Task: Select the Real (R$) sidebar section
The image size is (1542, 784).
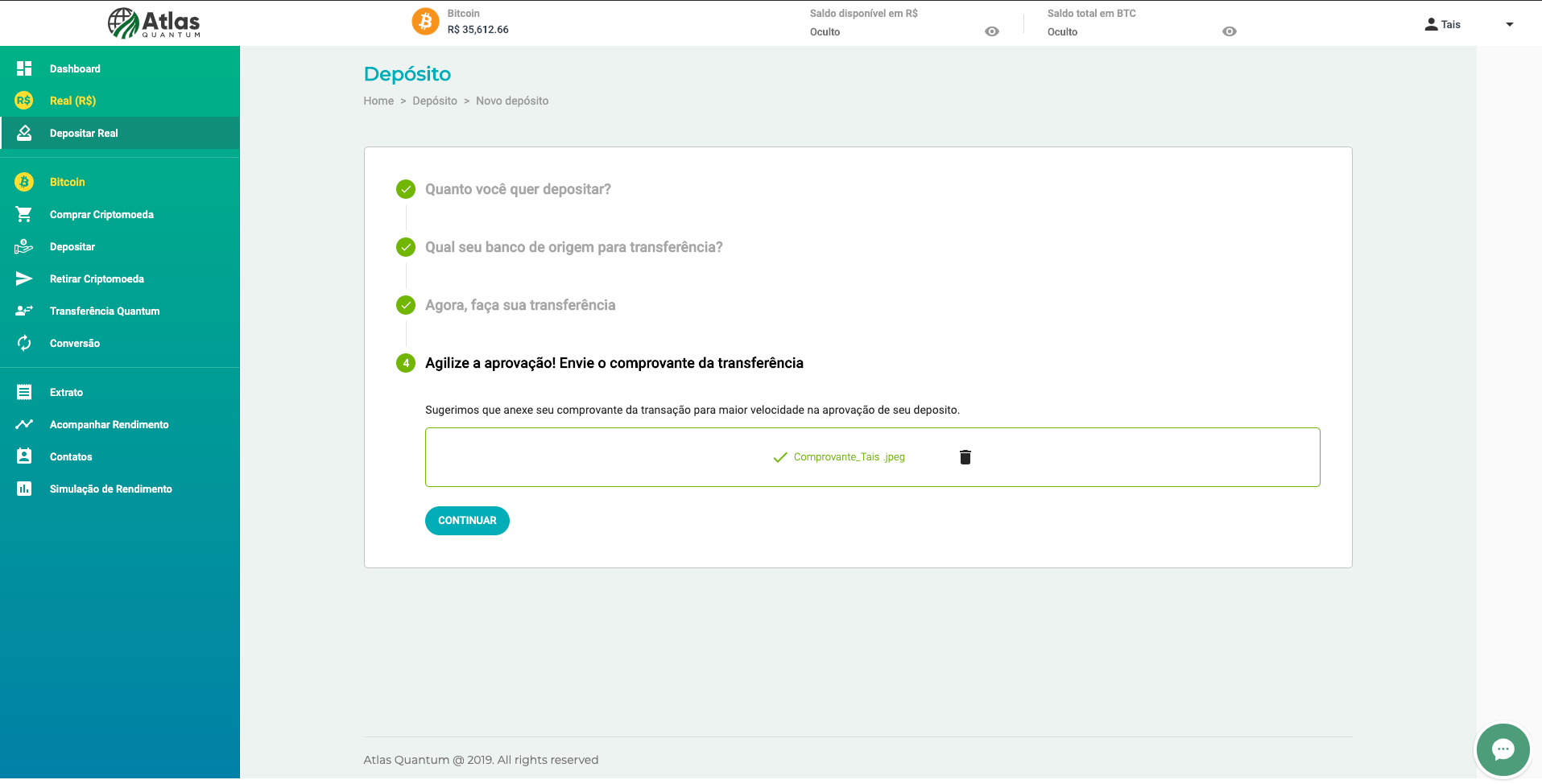Action: tap(72, 101)
